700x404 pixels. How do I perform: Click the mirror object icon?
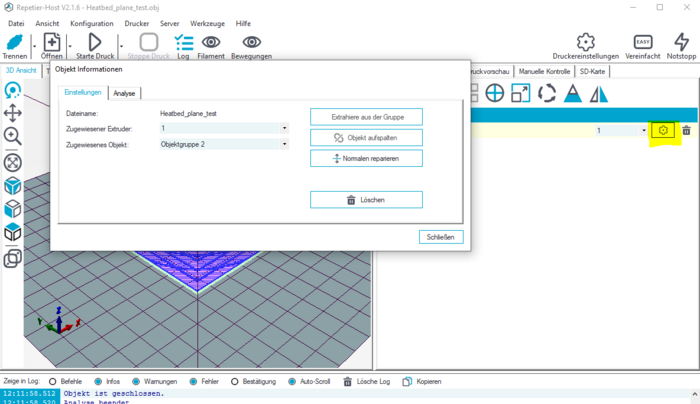click(599, 94)
